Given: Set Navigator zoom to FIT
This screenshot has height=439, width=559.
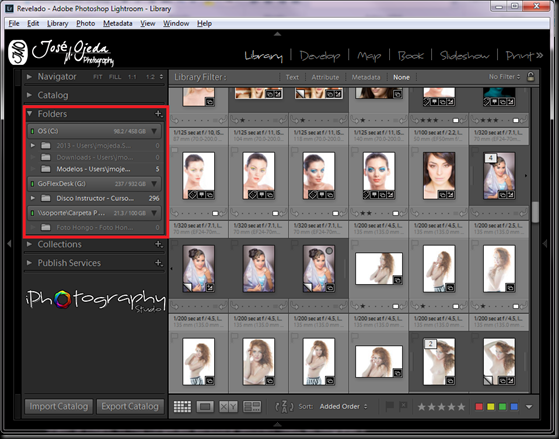Looking at the screenshot, I should (x=98, y=77).
